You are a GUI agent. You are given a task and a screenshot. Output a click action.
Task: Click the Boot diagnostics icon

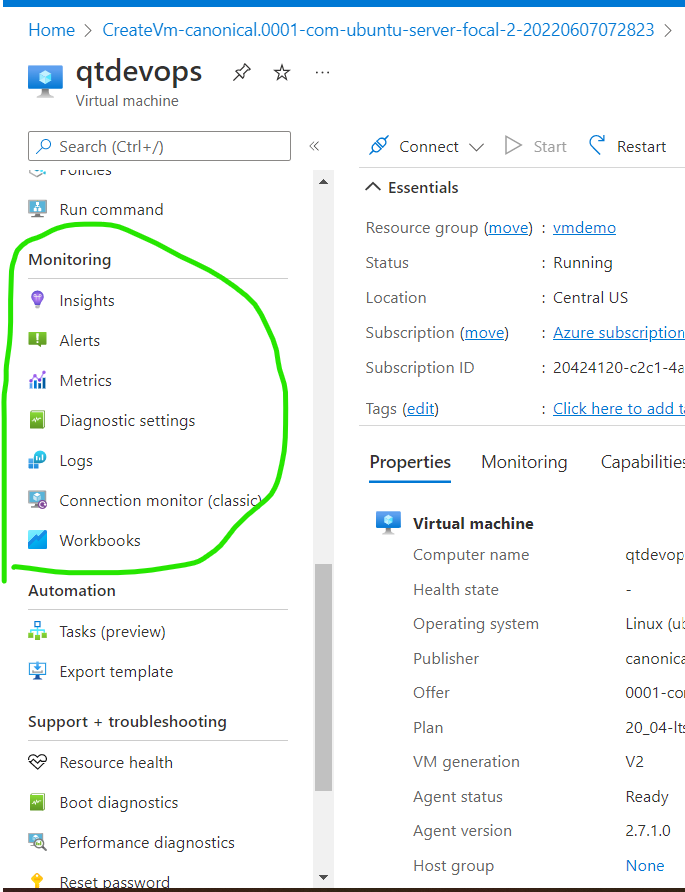click(x=38, y=802)
